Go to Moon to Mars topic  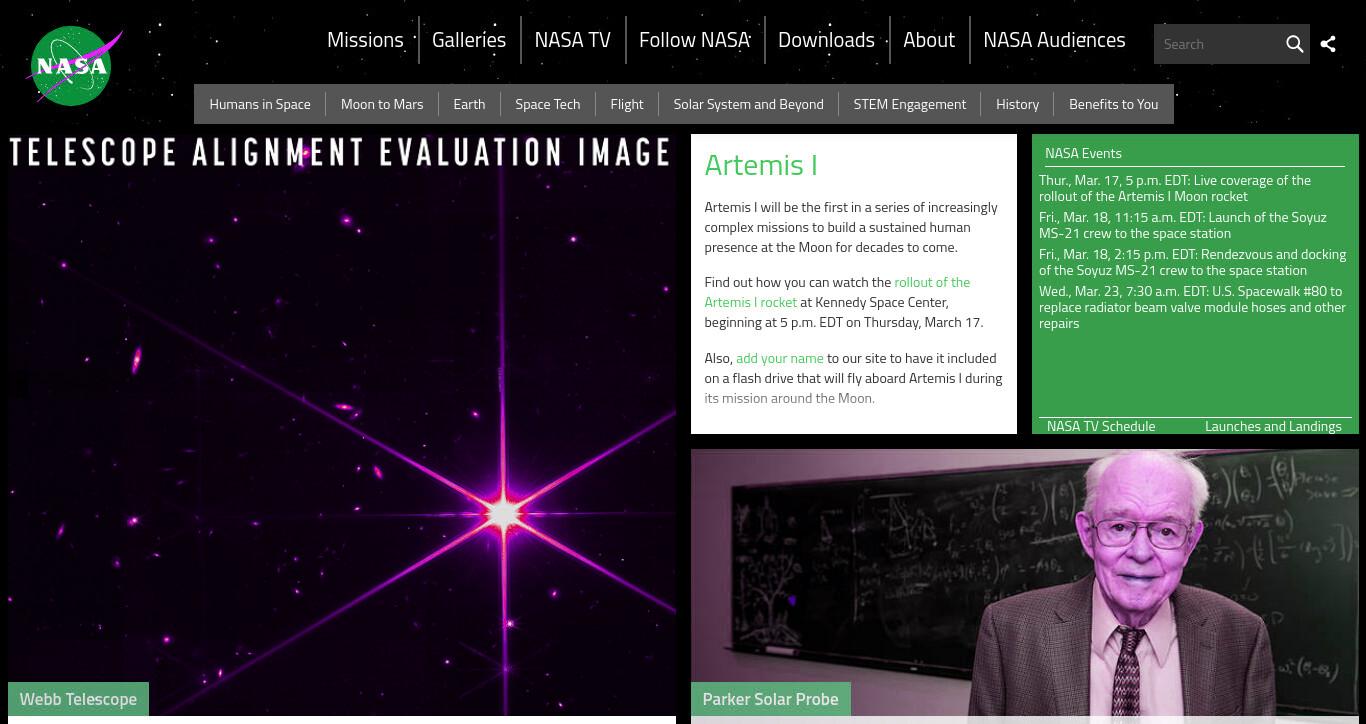382,104
